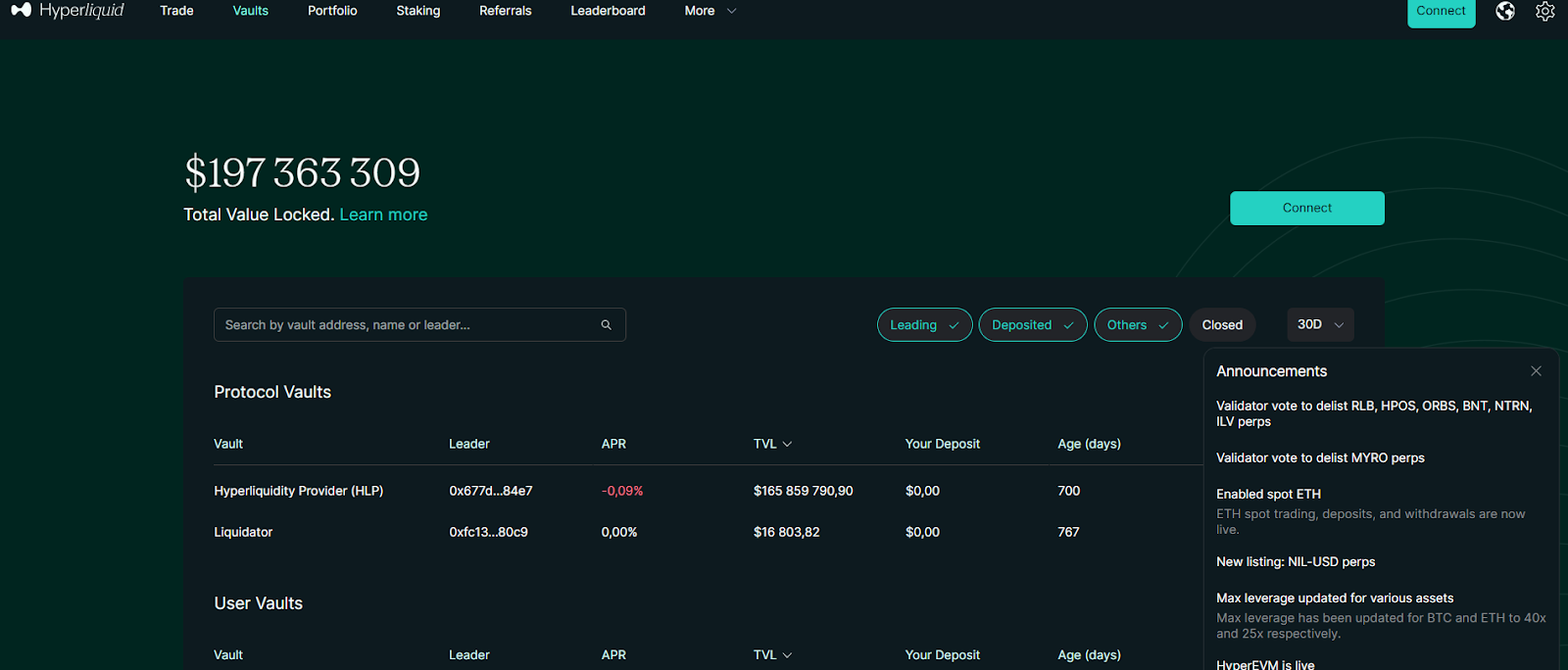The image size is (1568, 670).
Task: Go to Staking
Action: click(x=418, y=11)
